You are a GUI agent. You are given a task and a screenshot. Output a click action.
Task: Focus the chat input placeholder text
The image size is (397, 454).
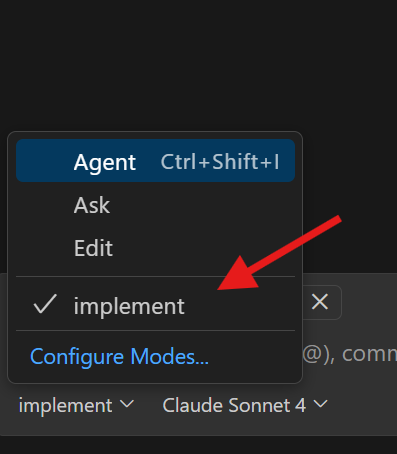[x=349, y=354]
